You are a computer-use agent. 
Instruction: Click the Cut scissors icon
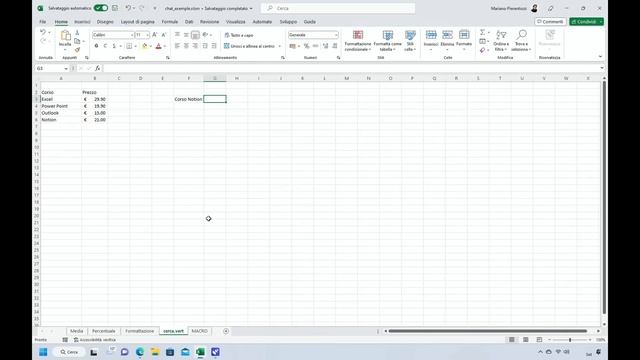pyautogui.click(x=77, y=32)
